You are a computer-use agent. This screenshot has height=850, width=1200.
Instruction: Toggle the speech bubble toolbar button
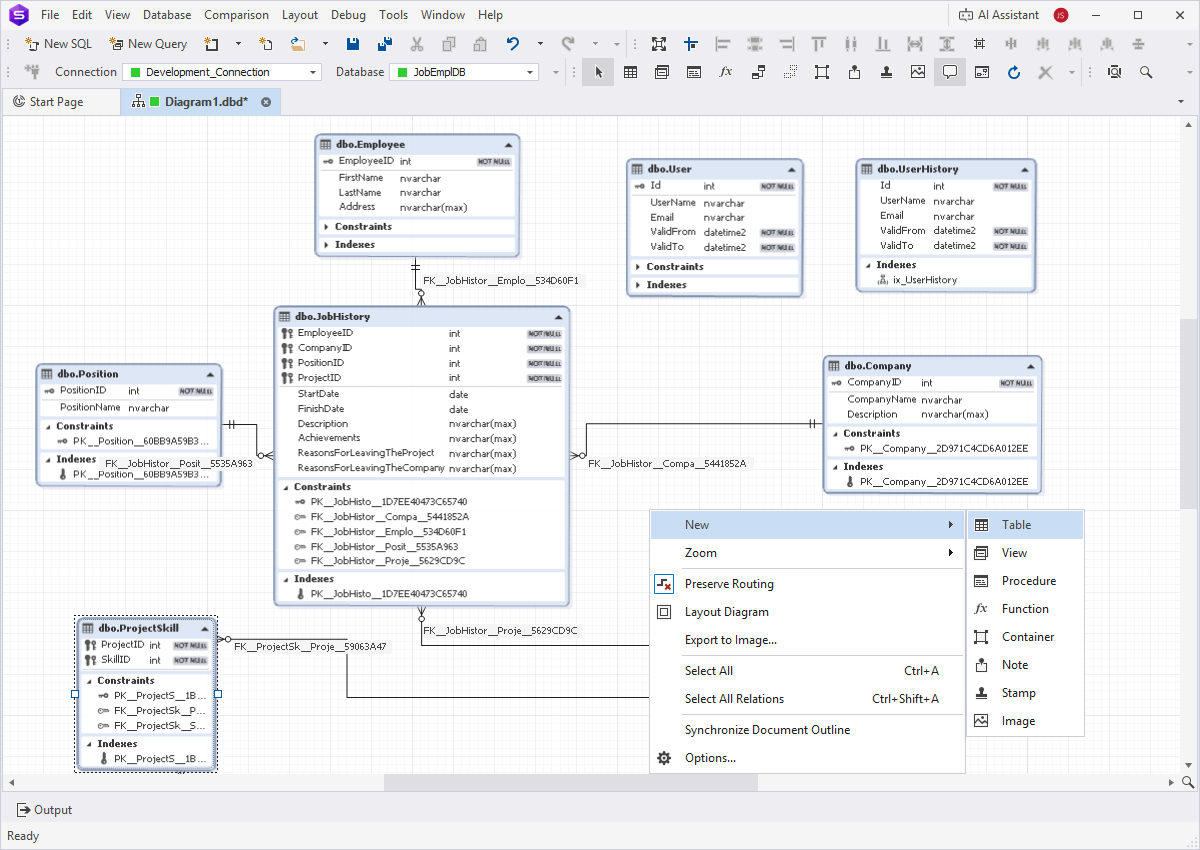[950, 72]
